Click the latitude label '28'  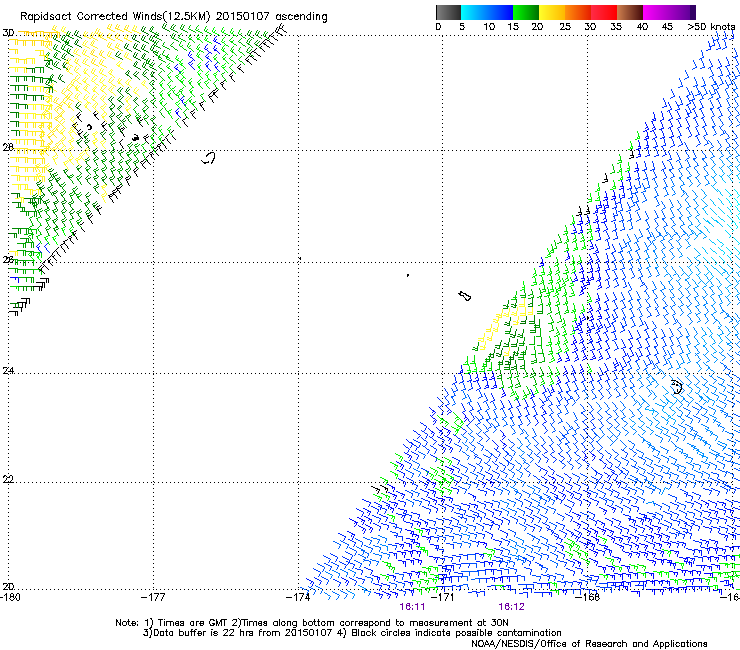pyautogui.click(x=8, y=147)
